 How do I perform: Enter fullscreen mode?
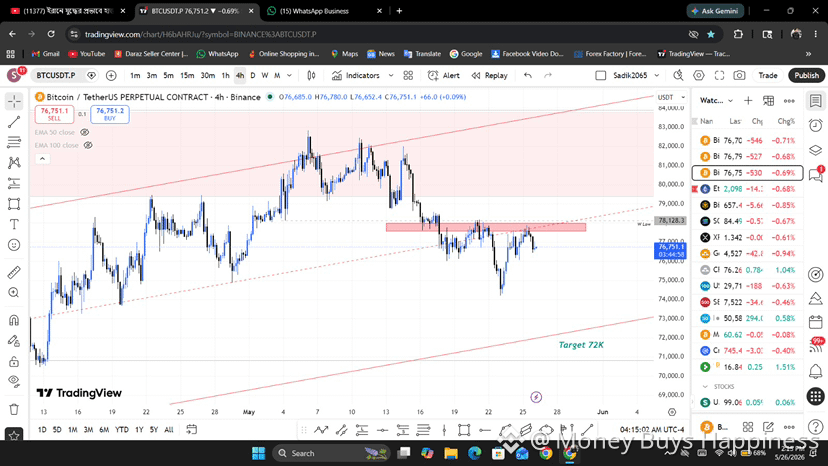tap(719, 76)
